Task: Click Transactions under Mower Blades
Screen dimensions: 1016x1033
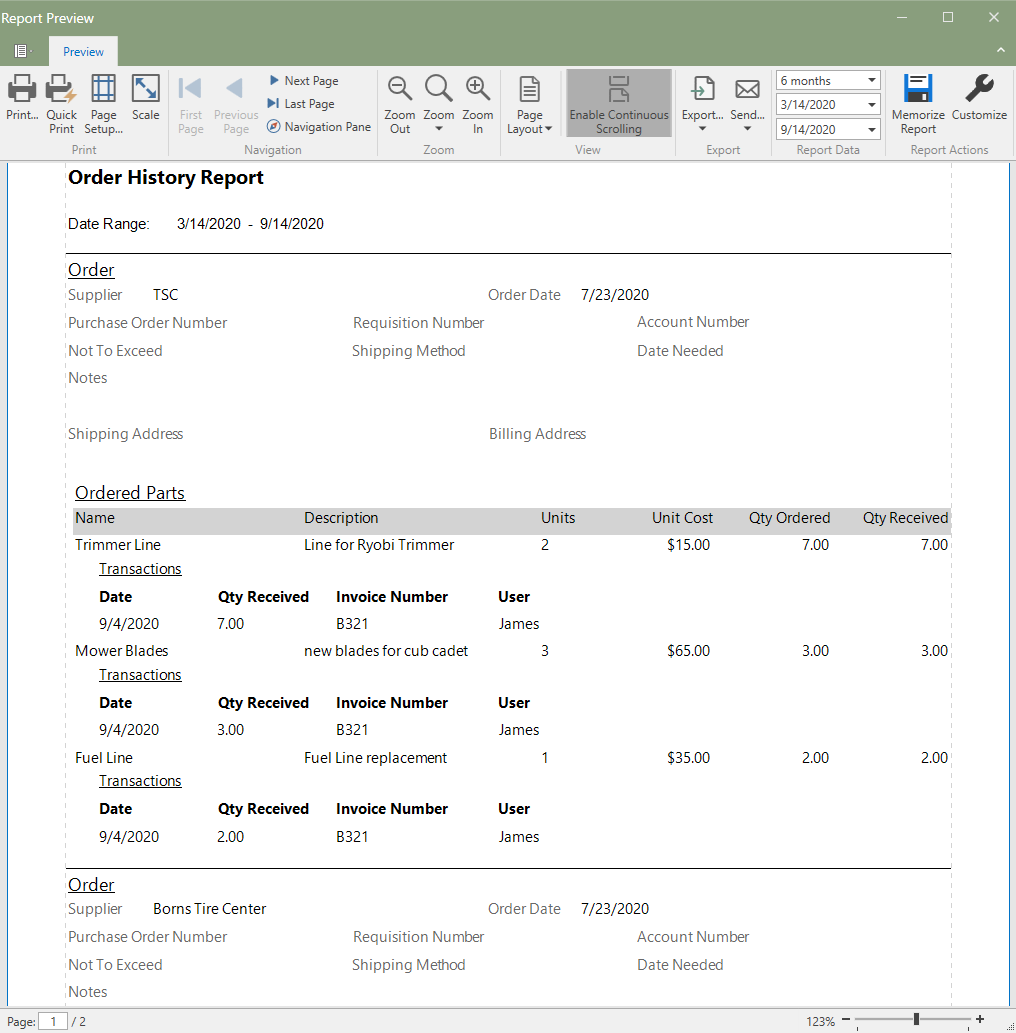Action: point(140,675)
